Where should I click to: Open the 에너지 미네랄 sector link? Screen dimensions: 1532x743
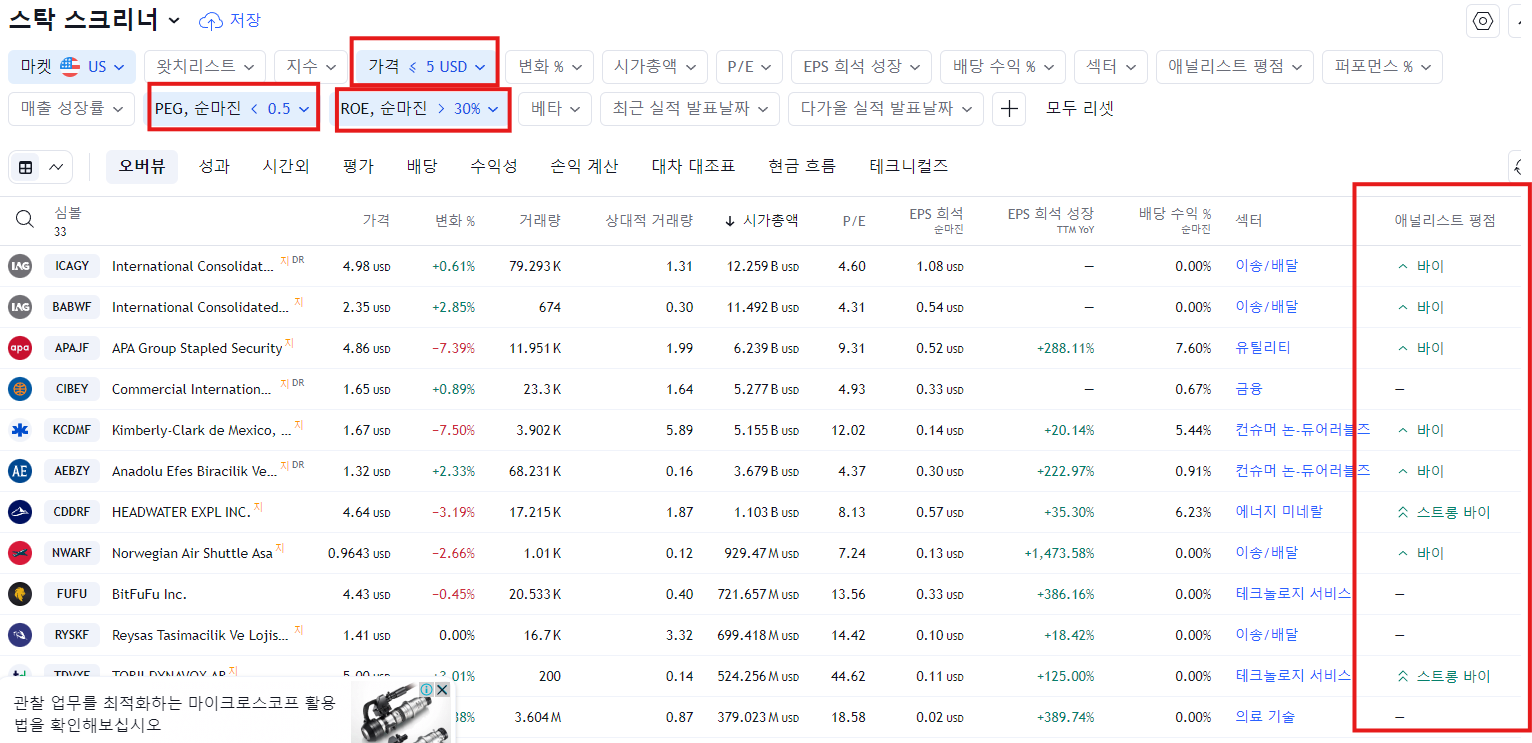(x=1279, y=512)
